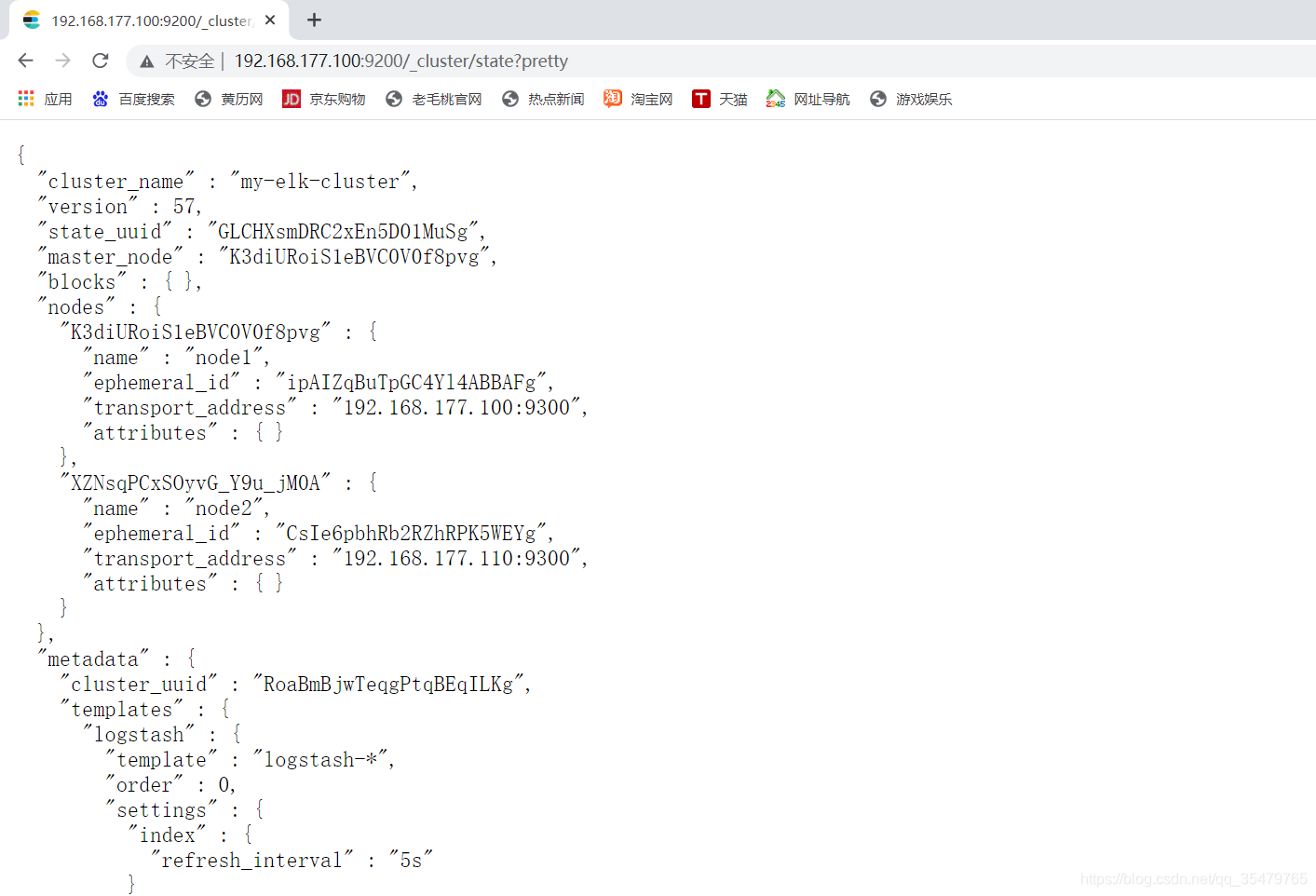Click cluster_uuid value "RoaBmBjwTeqgPtqBEqILKg"

(388, 684)
